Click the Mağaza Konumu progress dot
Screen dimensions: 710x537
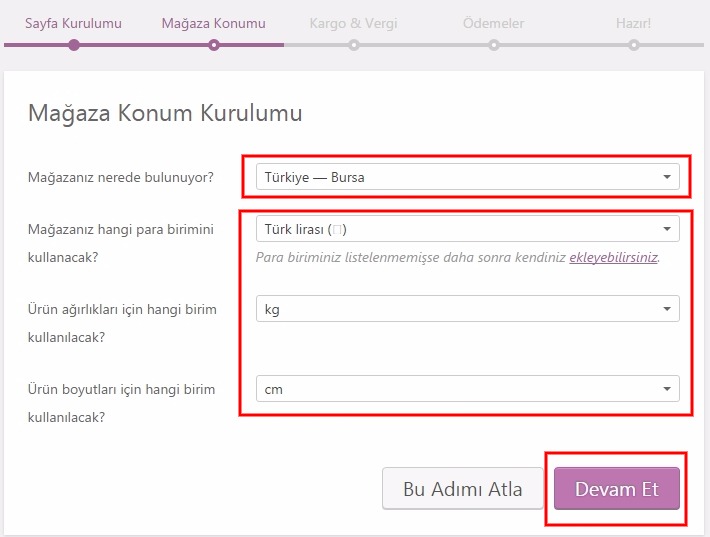click(214, 45)
